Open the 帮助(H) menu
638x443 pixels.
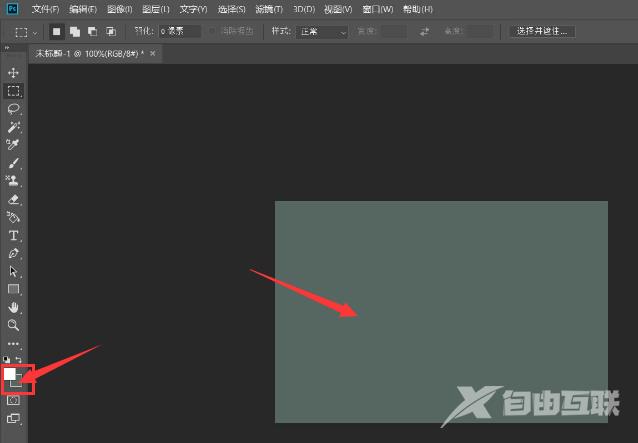tap(417, 9)
